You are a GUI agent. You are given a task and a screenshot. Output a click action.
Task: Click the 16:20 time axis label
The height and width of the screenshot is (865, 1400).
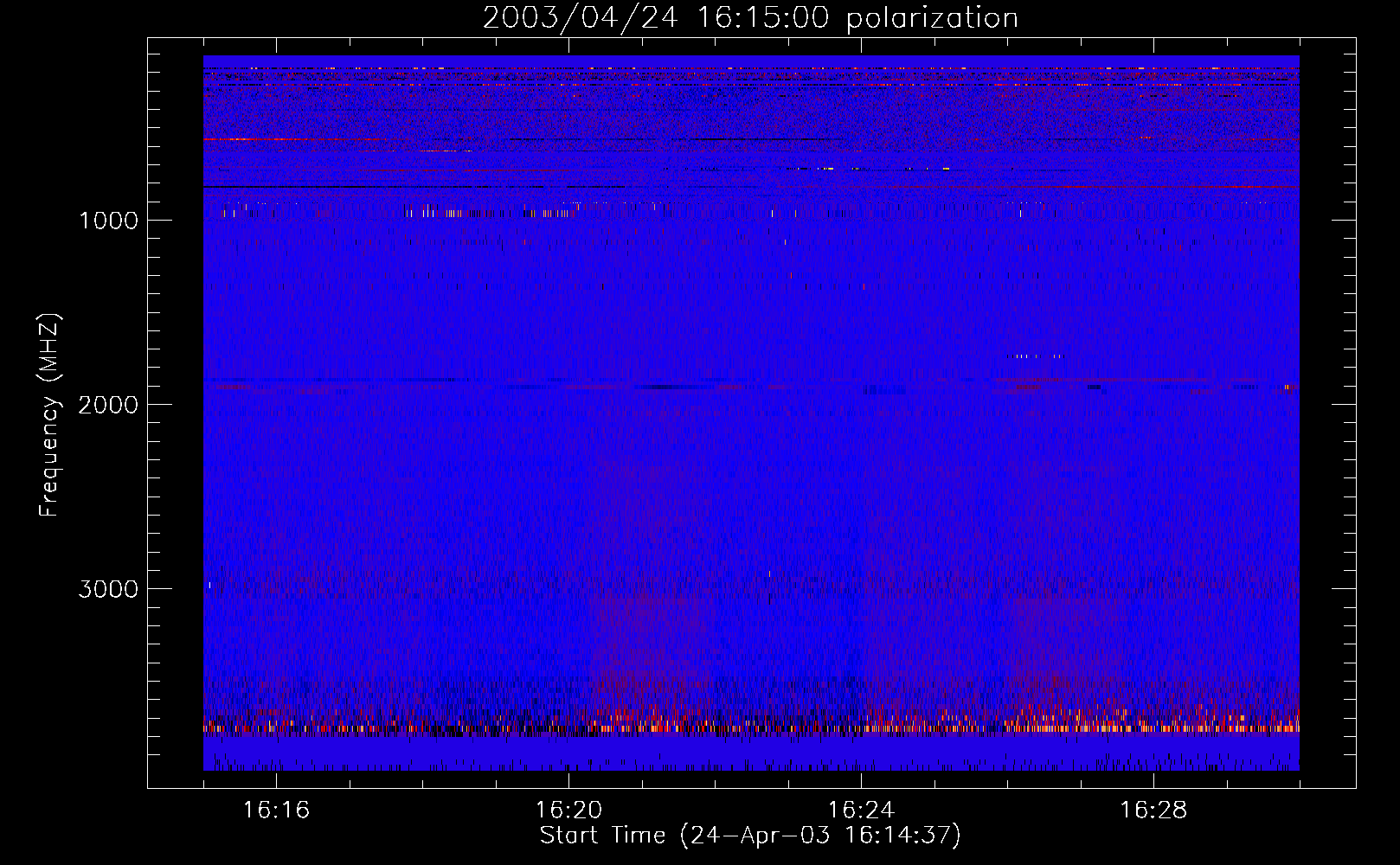coord(568,811)
